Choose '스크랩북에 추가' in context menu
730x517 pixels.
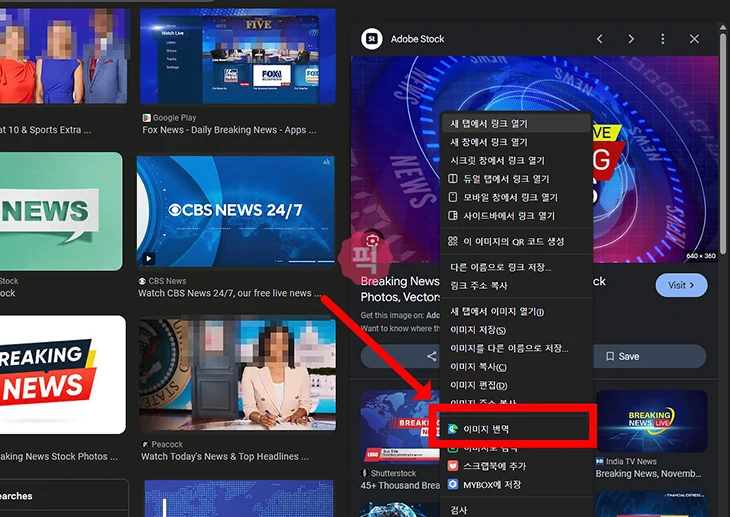pos(516,466)
